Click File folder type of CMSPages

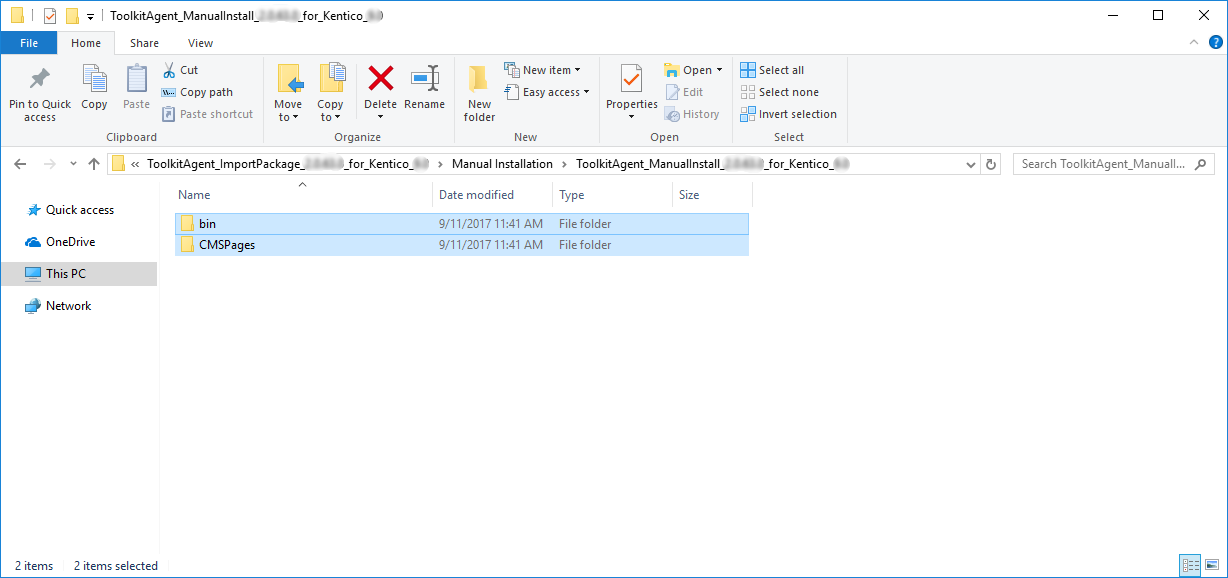point(585,245)
